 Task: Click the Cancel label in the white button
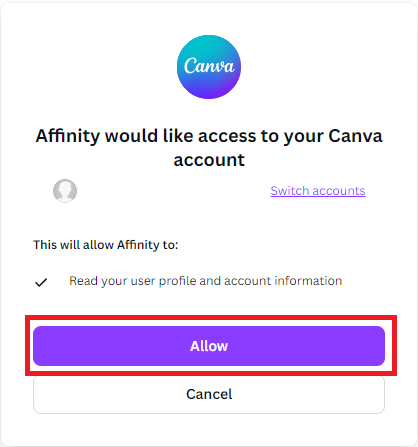pos(209,394)
